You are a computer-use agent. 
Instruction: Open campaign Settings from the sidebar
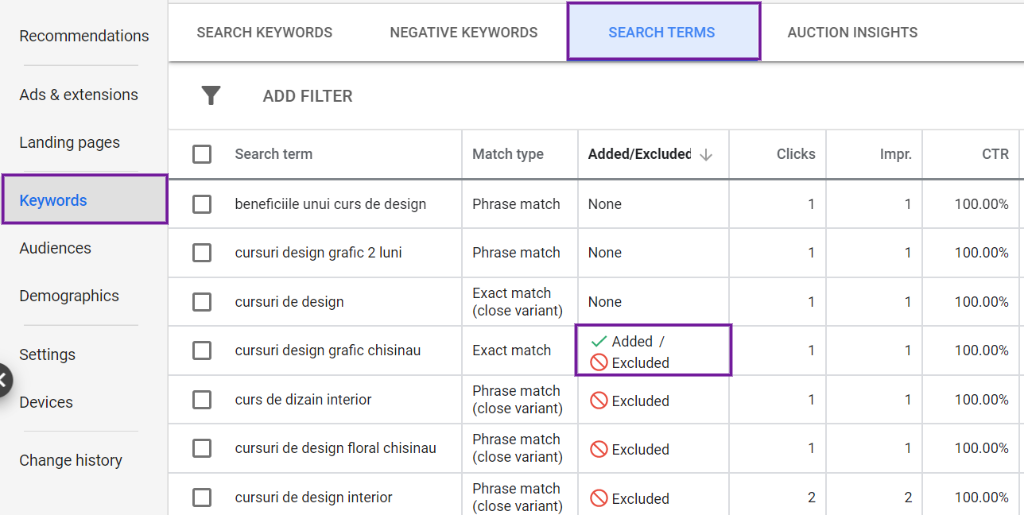(48, 354)
